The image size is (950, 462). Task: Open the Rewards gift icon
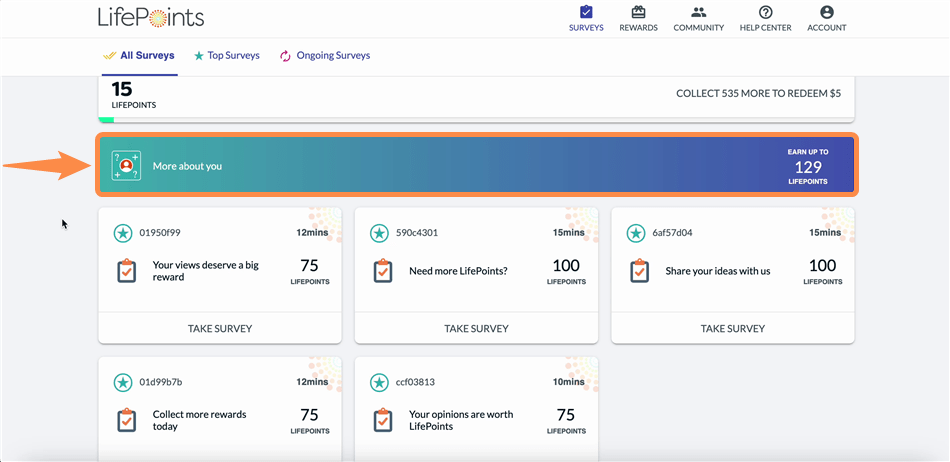point(638,12)
